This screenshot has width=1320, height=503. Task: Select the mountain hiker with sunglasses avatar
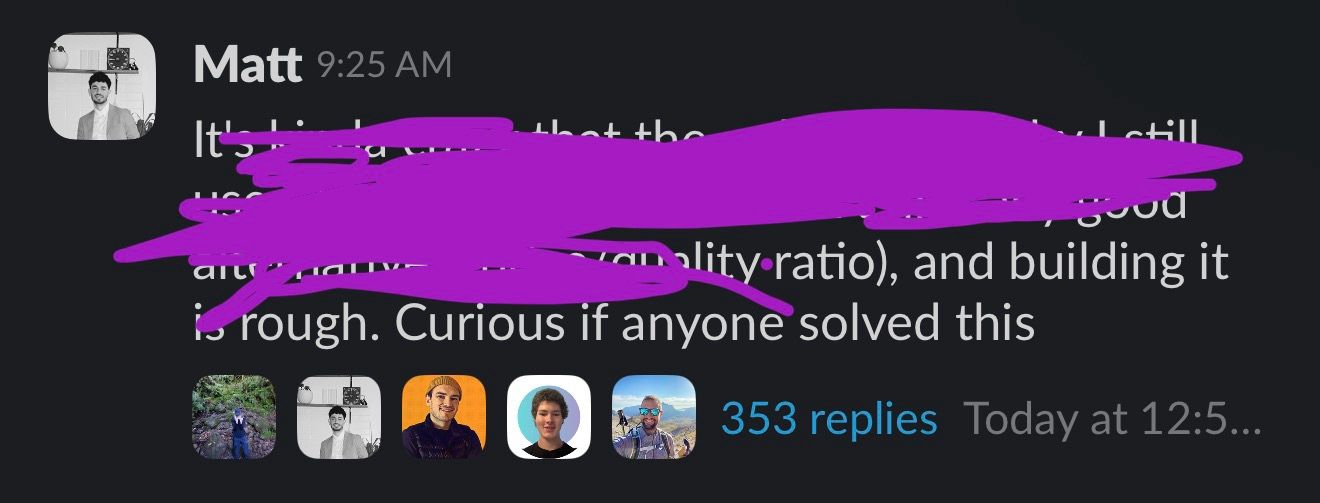coord(654,417)
